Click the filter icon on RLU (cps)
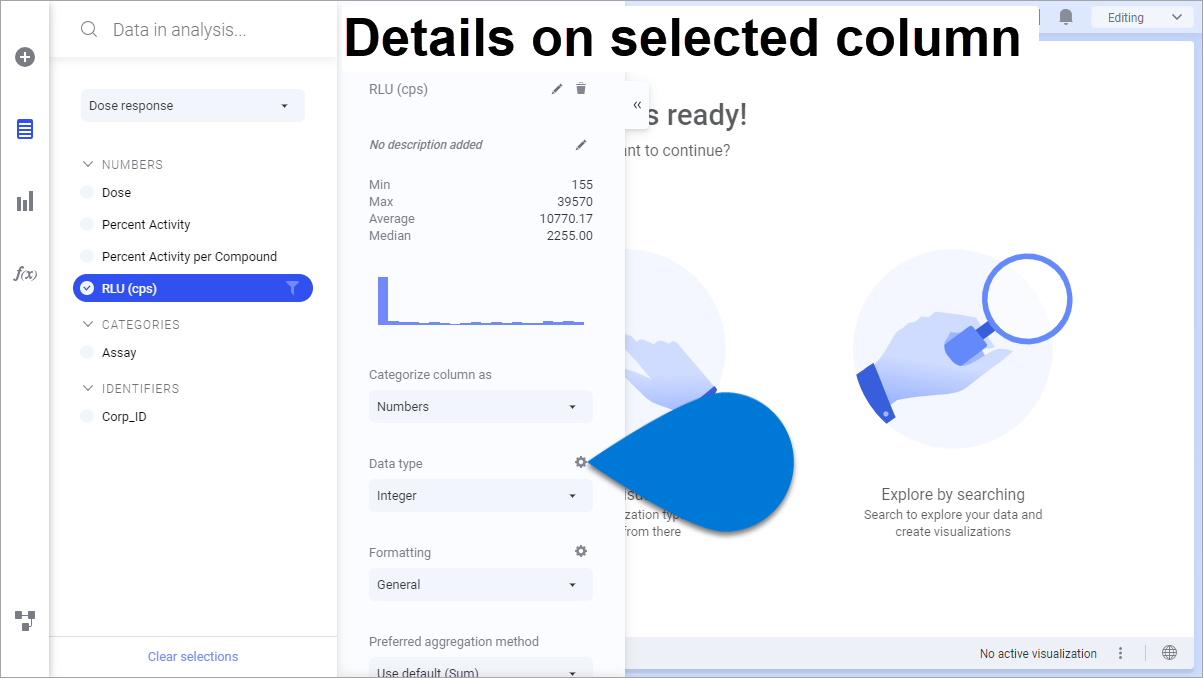Image resolution: width=1203 pixels, height=678 pixels. click(292, 288)
